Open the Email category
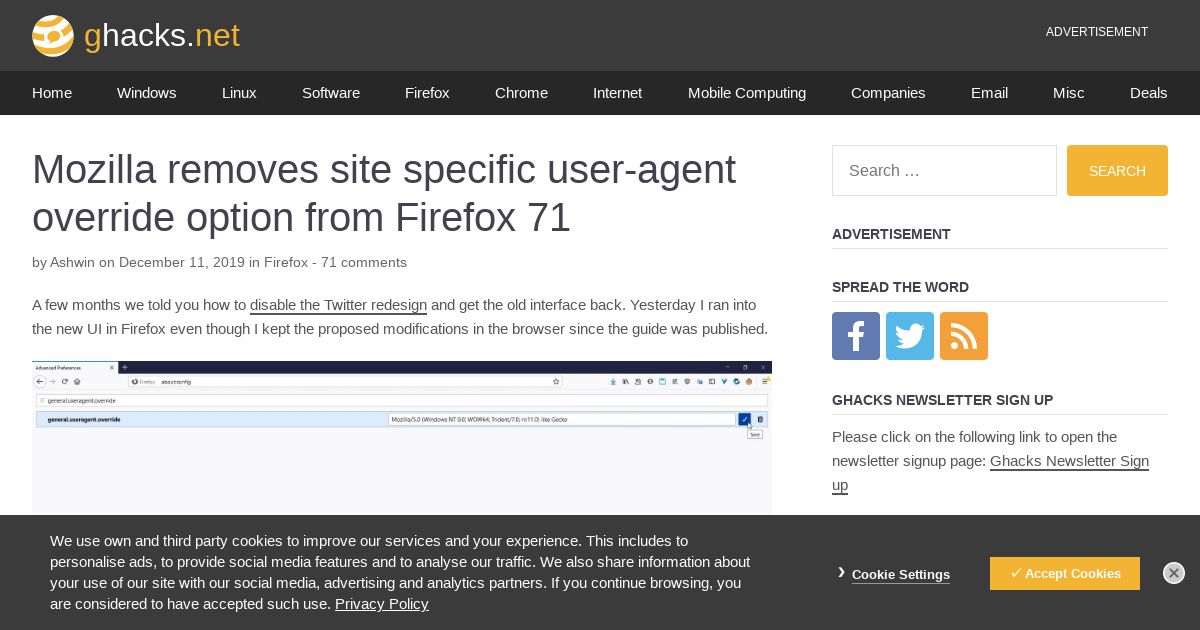The image size is (1200, 630). coord(989,93)
